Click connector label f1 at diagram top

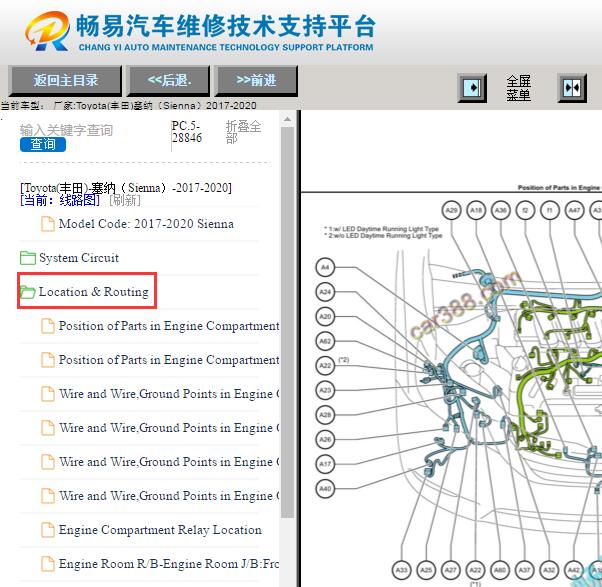550,210
